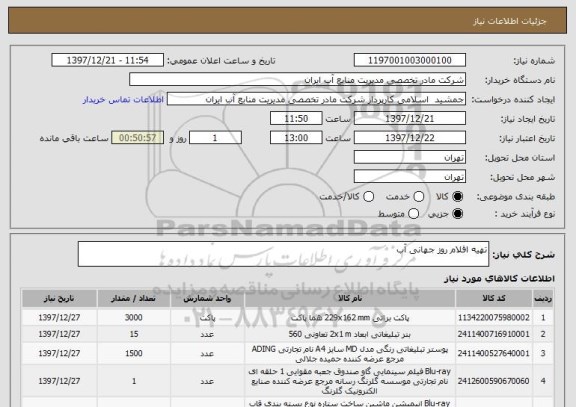The height and width of the screenshot is (407, 576).
Task: Click the کد کالا column header
Action: (x=494, y=298)
